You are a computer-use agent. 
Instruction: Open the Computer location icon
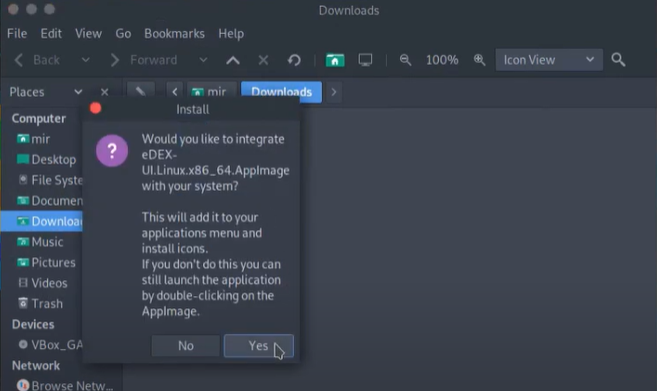[x=365, y=60]
